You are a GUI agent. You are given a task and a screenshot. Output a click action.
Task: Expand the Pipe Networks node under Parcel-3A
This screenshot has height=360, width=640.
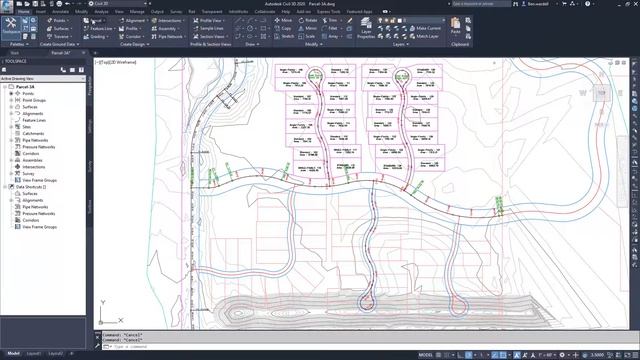pyautogui.click(x=11, y=140)
